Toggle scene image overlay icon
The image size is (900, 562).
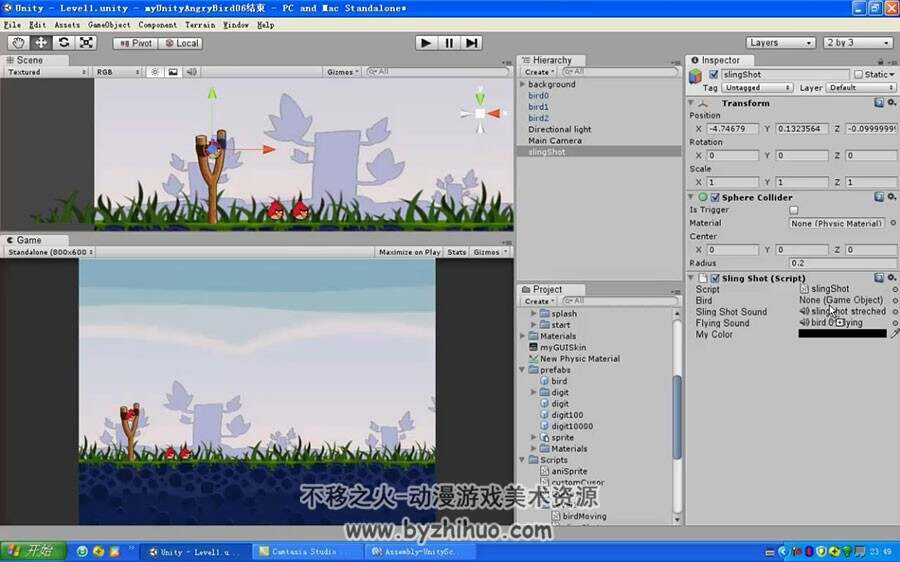point(173,72)
